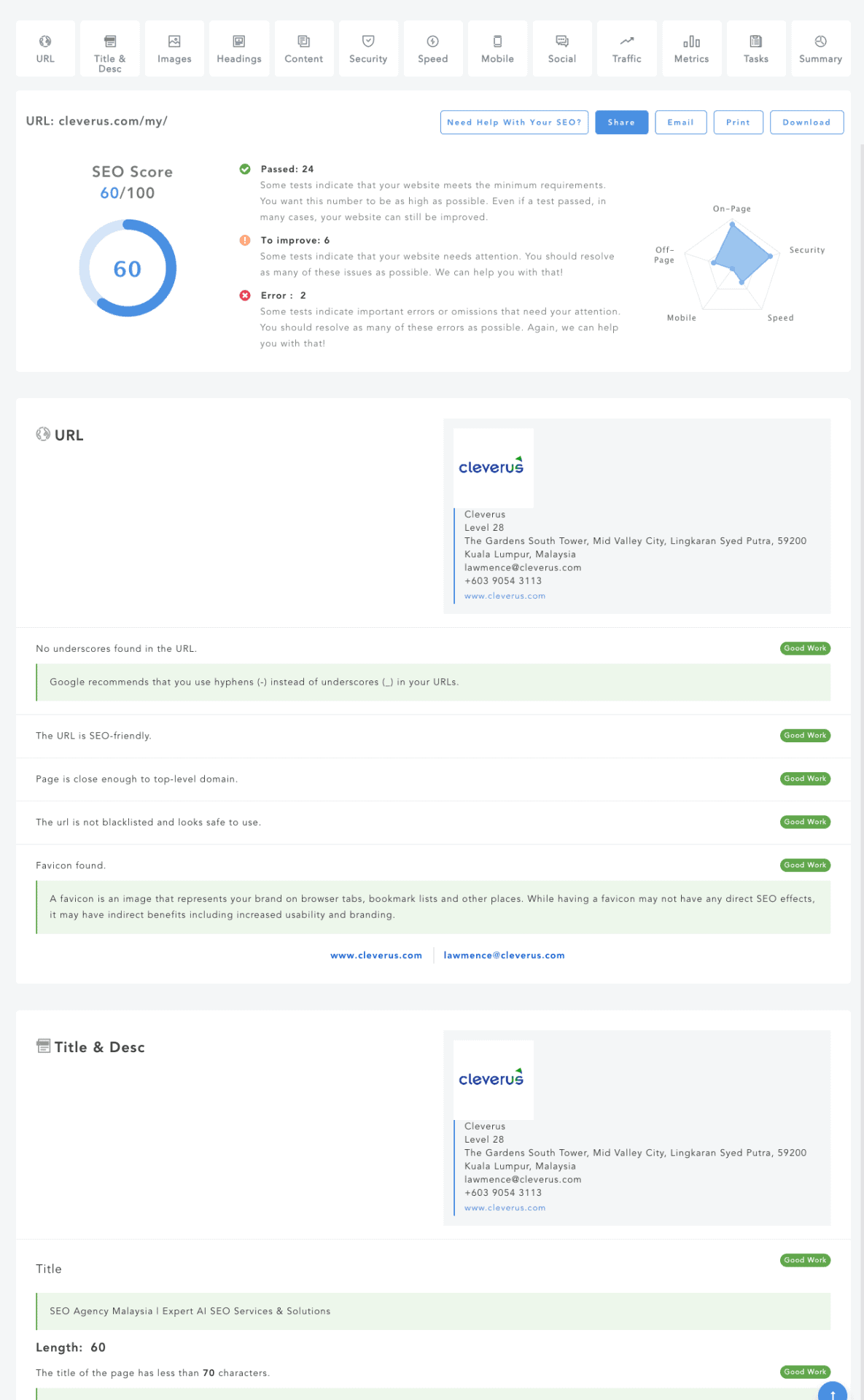
Task: Open the Images icon tab
Action: tap(174, 42)
